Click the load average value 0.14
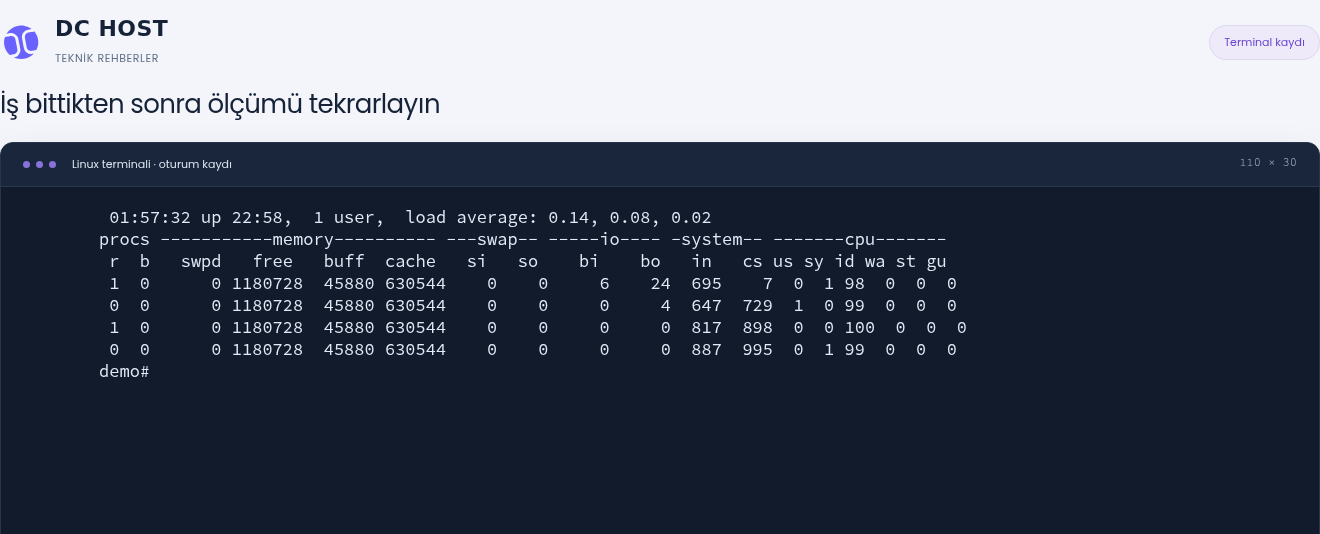Screen dimensions: 1320x534 (569, 218)
